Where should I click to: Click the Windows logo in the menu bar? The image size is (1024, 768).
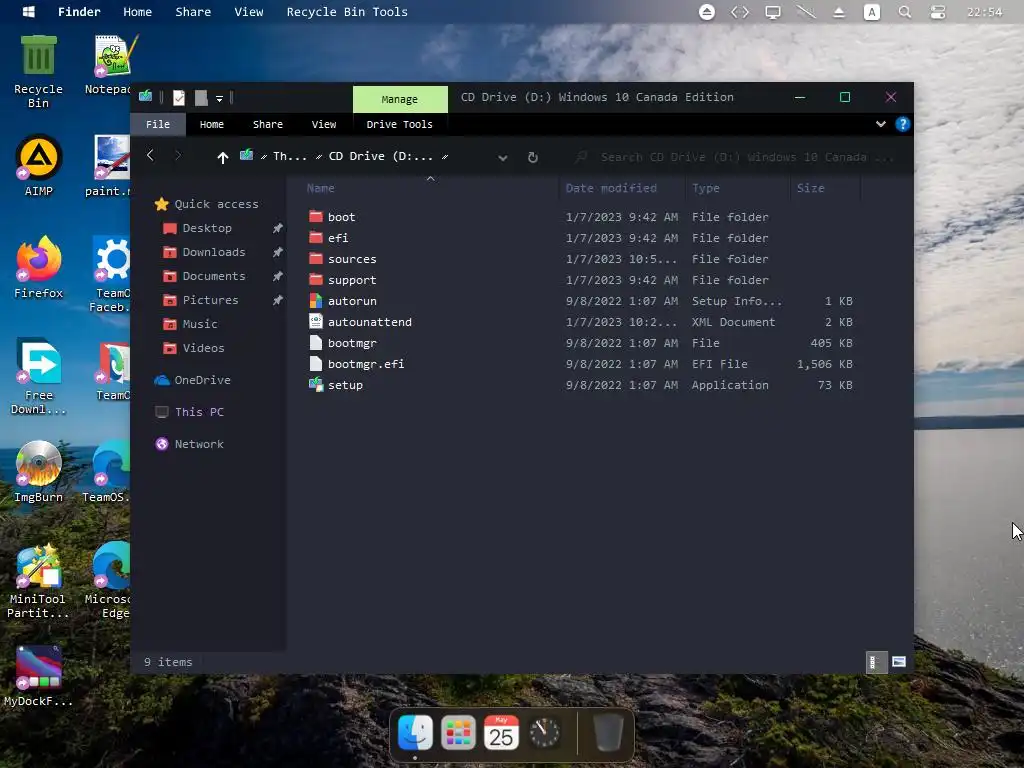pyautogui.click(x=29, y=12)
